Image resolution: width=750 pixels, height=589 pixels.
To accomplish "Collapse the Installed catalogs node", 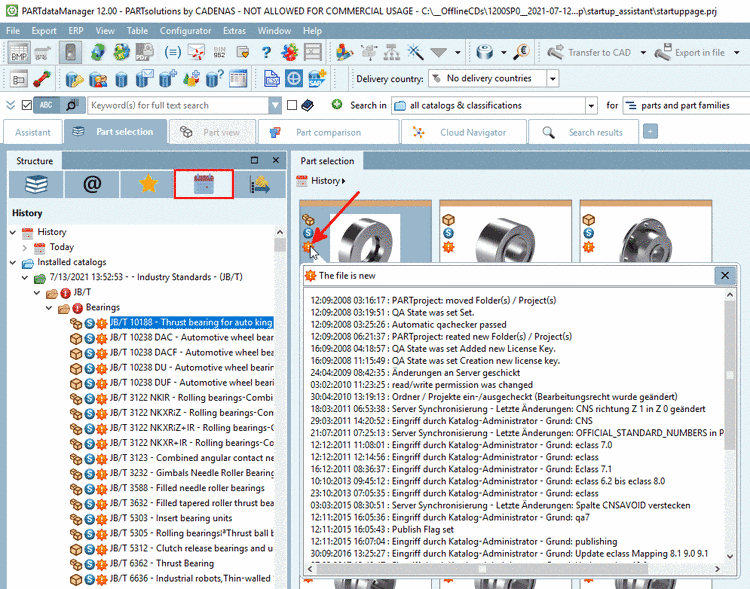I will (x=13, y=263).
